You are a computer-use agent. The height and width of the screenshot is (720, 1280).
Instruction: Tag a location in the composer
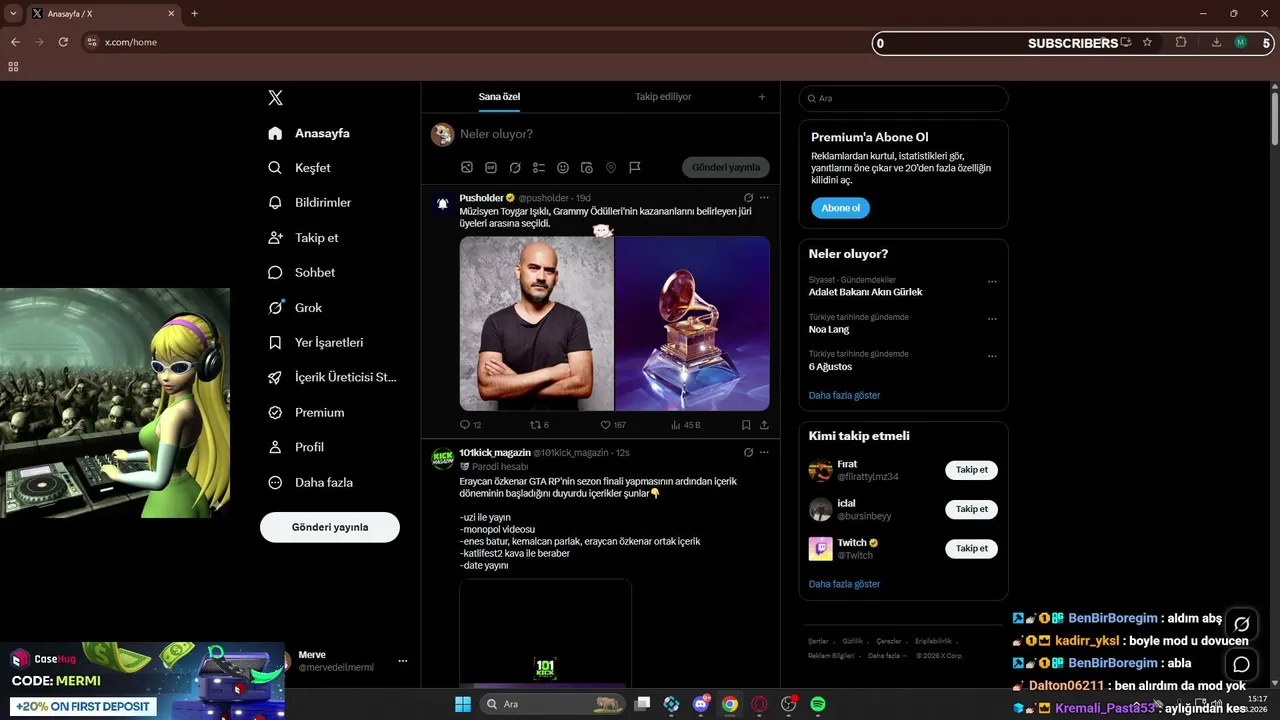tap(611, 167)
